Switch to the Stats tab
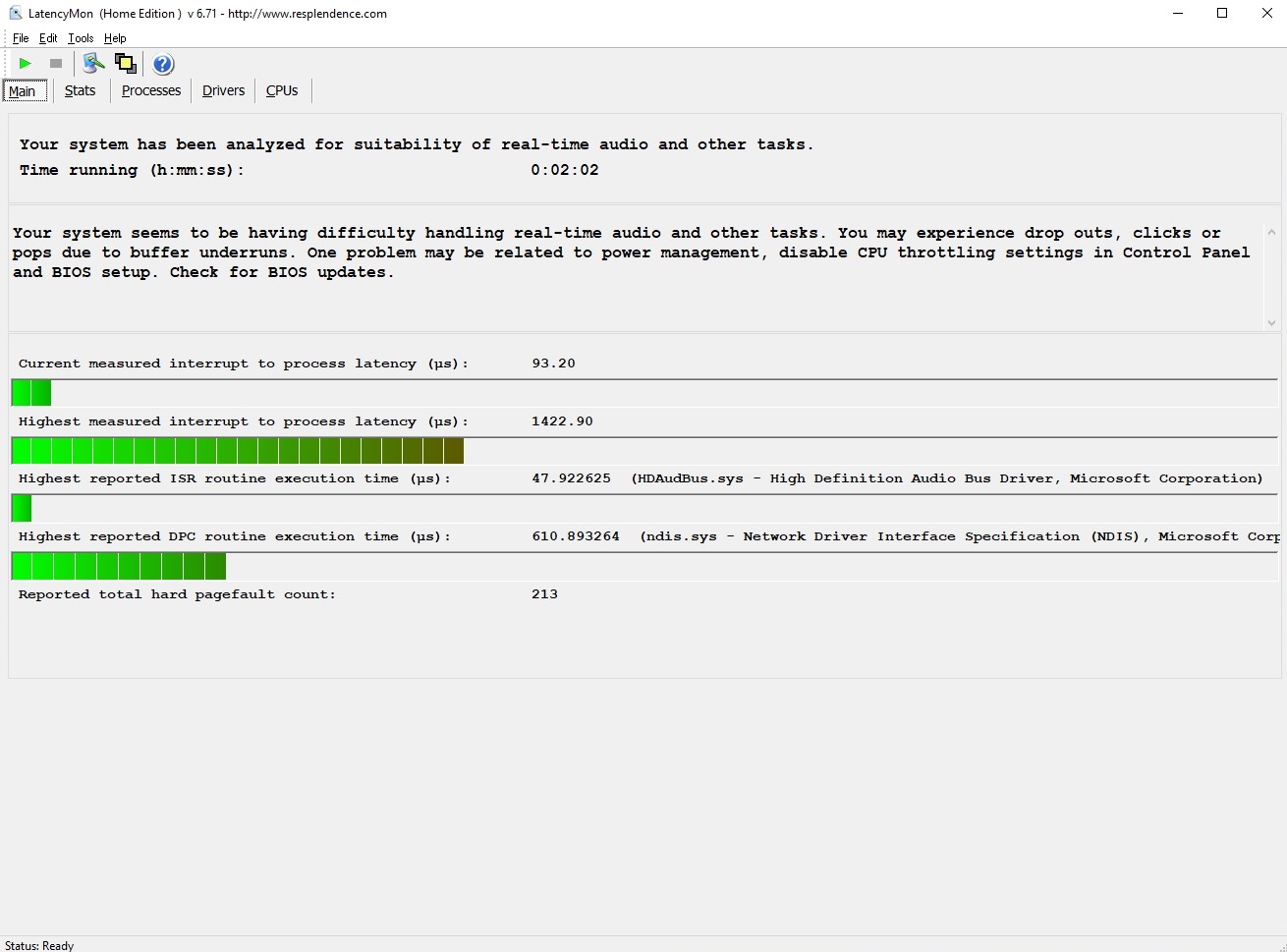Image resolution: width=1287 pixels, height=952 pixels. [x=81, y=90]
